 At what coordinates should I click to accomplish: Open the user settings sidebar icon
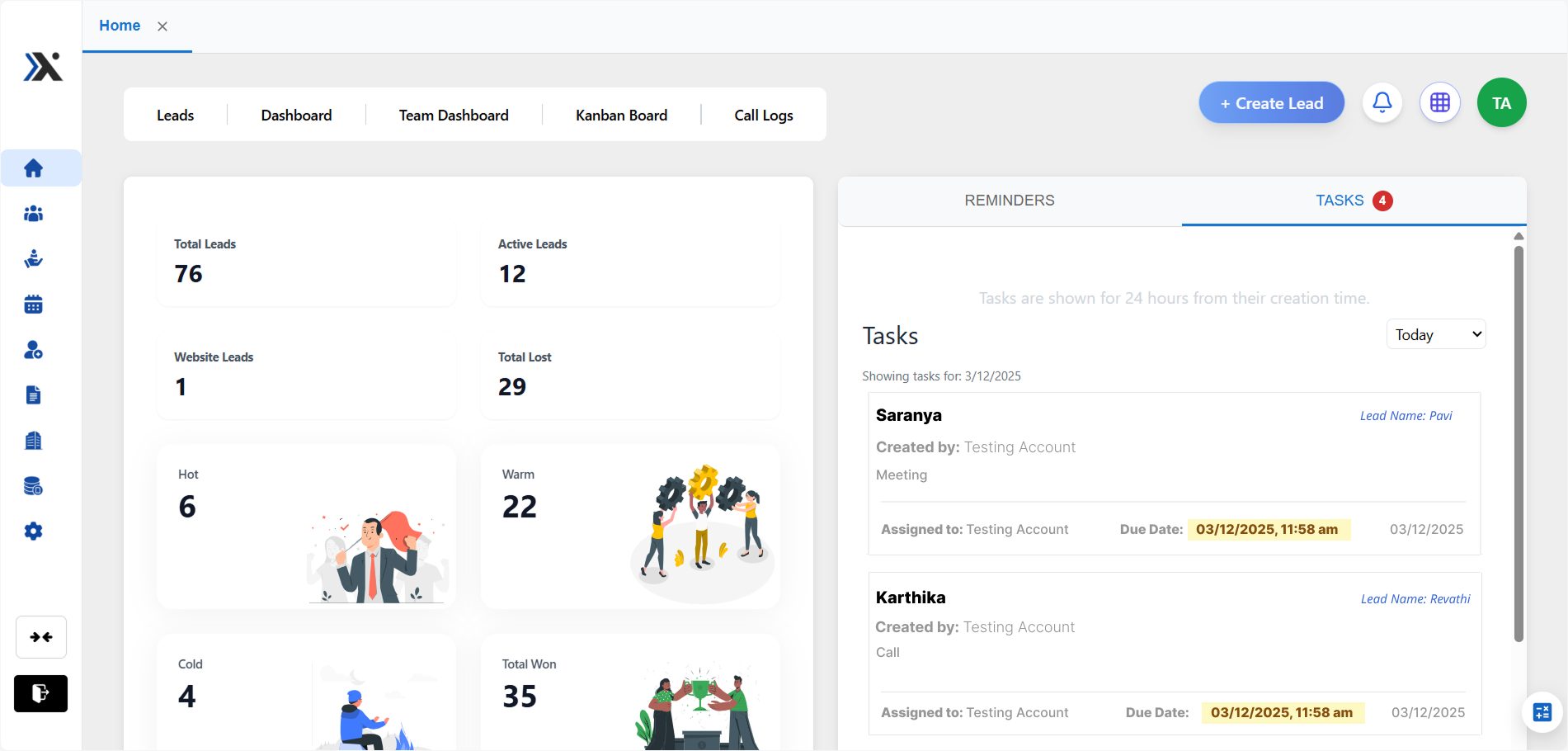pos(34,350)
